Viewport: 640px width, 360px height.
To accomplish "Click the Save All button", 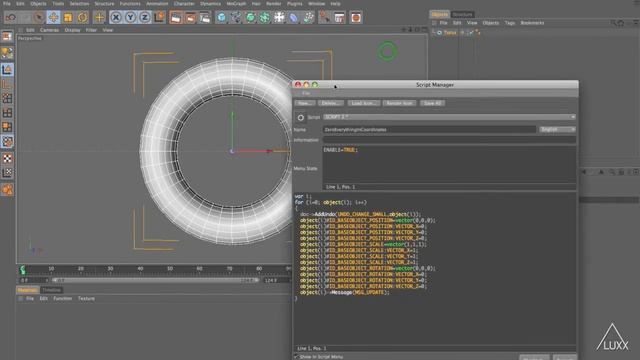I will coord(432,103).
